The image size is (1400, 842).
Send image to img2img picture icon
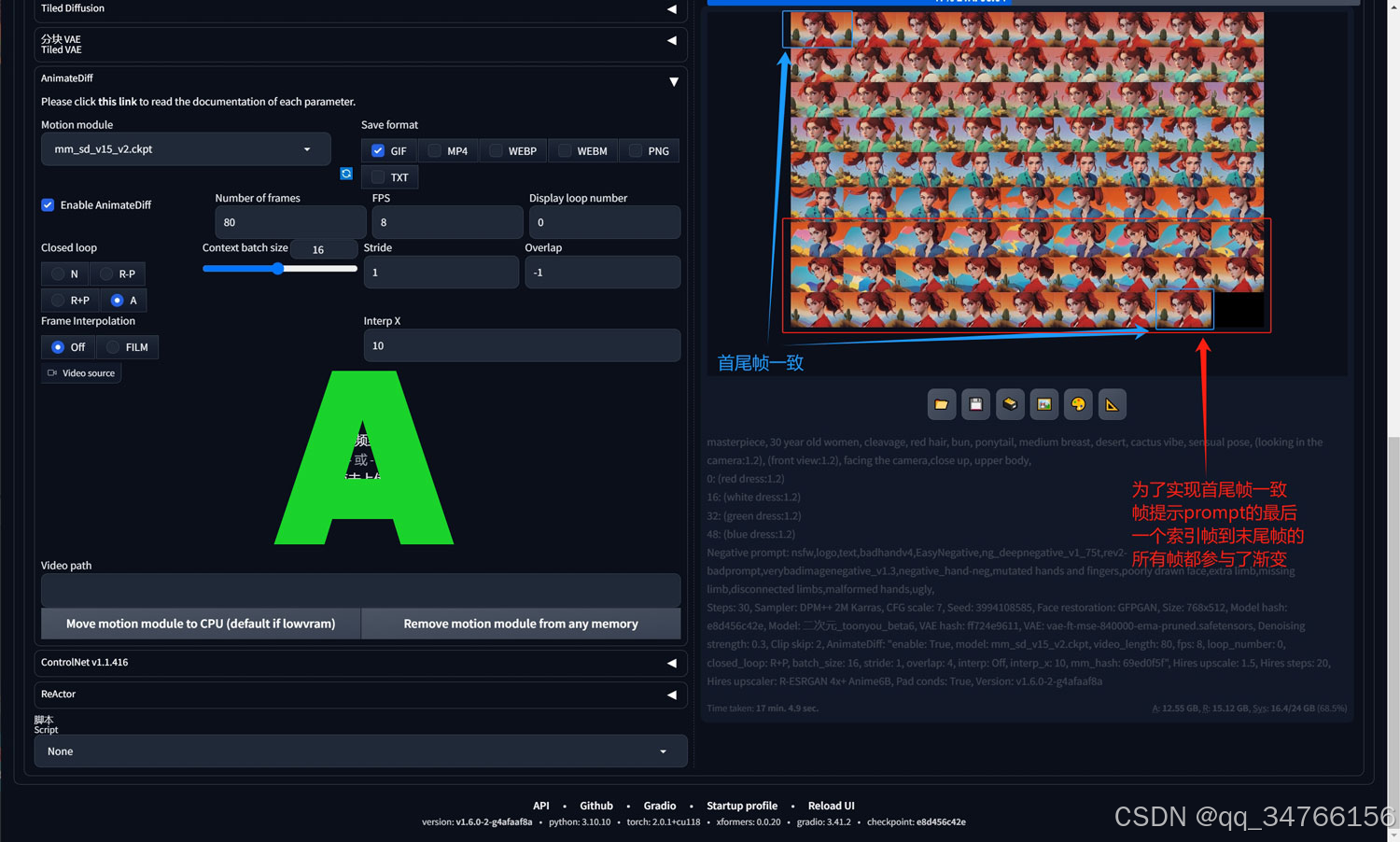tap(1043, 404)
